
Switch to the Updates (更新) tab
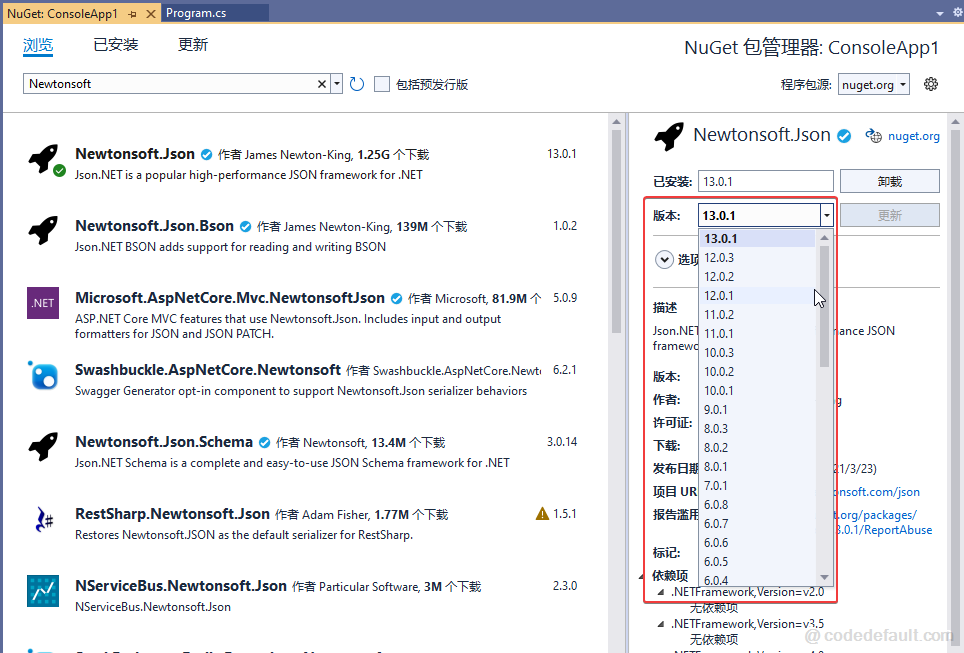click(x=193, y=45)
